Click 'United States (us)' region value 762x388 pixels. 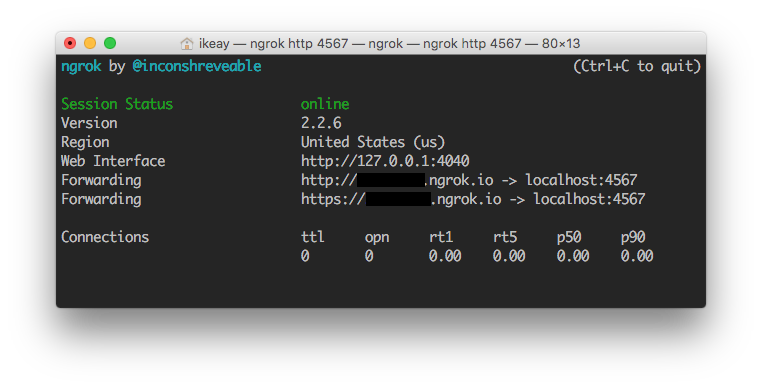tap(373, 142)
